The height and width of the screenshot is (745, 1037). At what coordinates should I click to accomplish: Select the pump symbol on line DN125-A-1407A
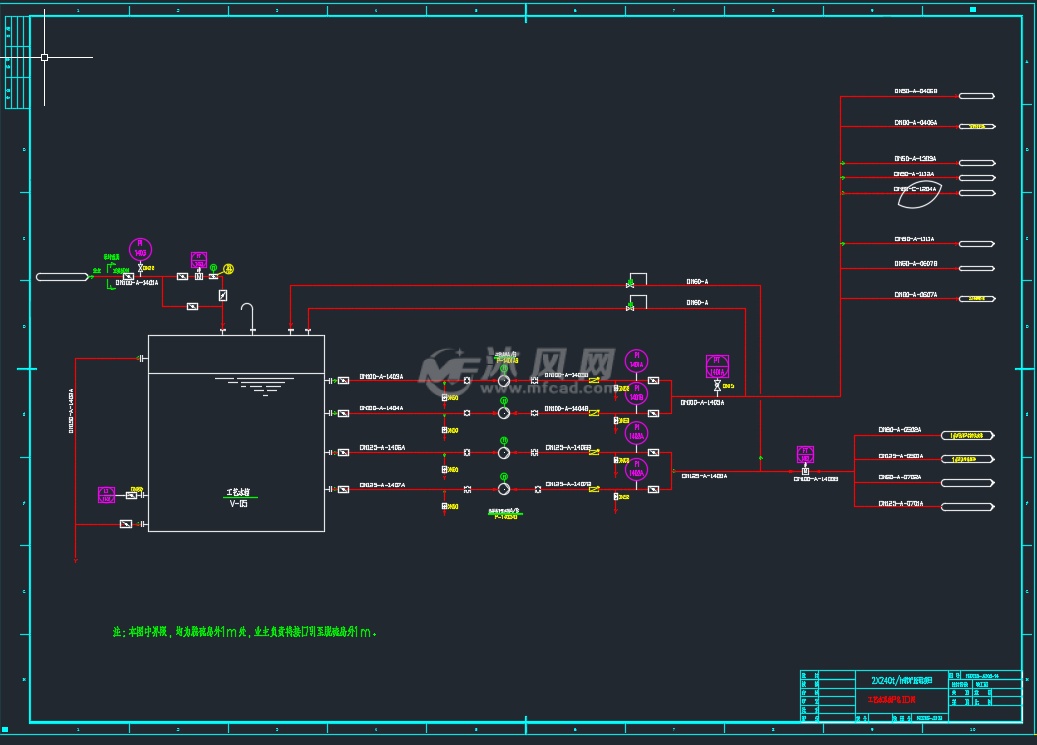(504, 489)
